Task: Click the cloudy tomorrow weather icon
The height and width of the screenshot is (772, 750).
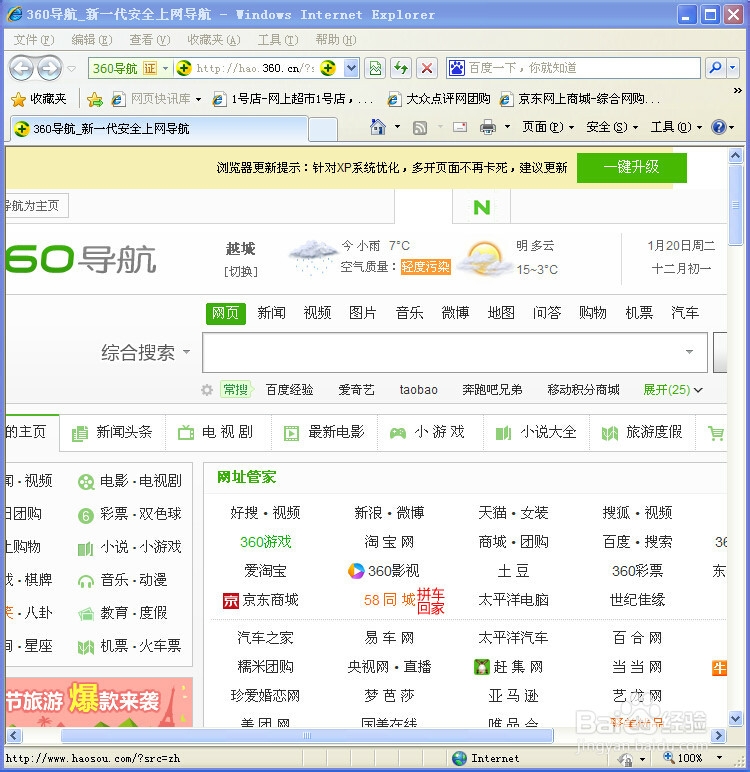Action: tap(485, 258)
